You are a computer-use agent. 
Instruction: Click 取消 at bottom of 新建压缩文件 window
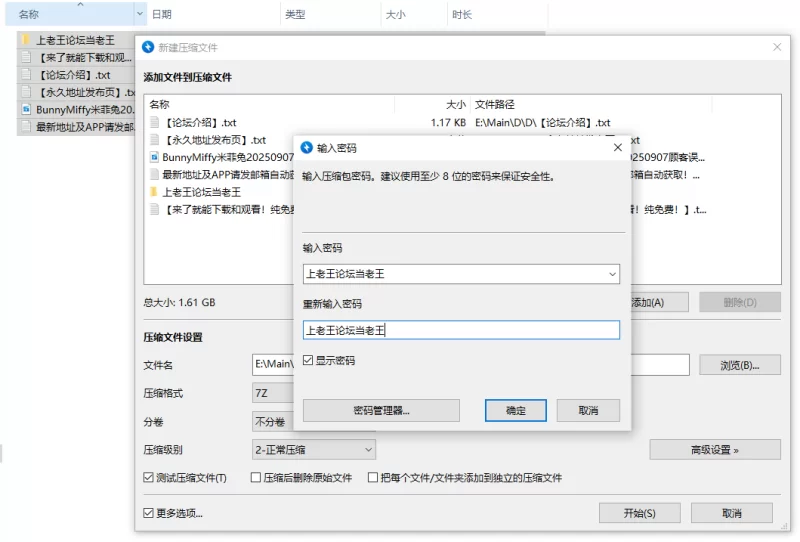coord(732,513)
